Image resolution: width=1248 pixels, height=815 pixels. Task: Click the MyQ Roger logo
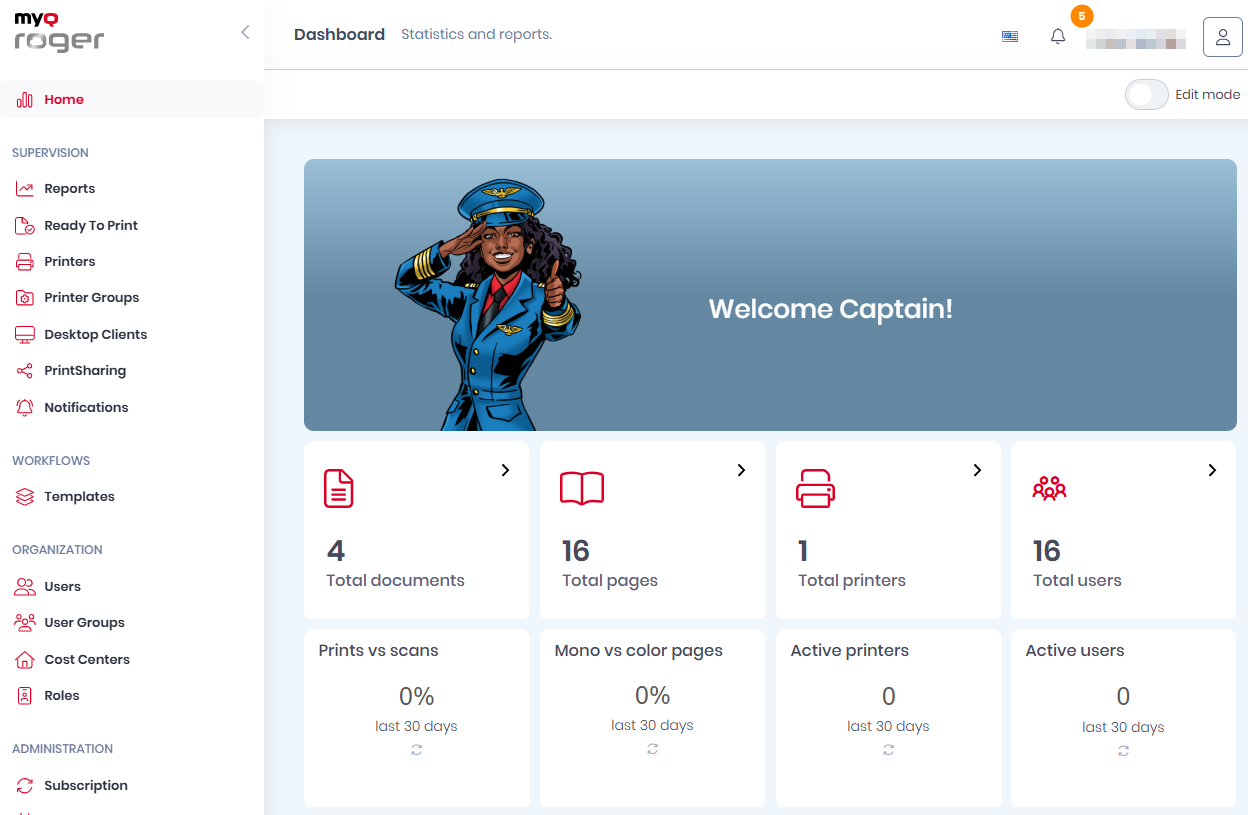point(59,33)
